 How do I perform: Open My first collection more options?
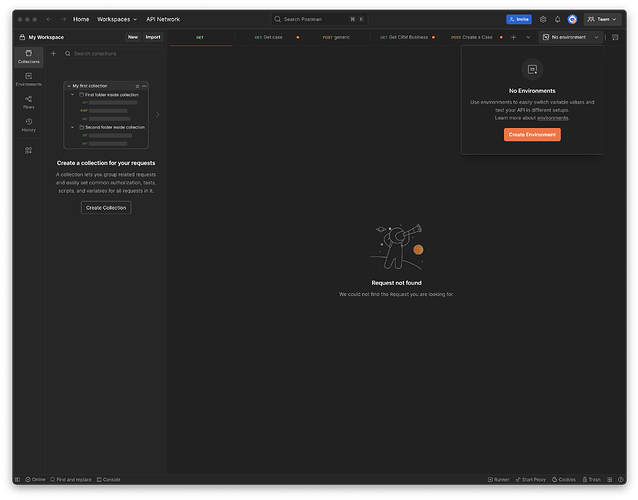pos(144,86)
